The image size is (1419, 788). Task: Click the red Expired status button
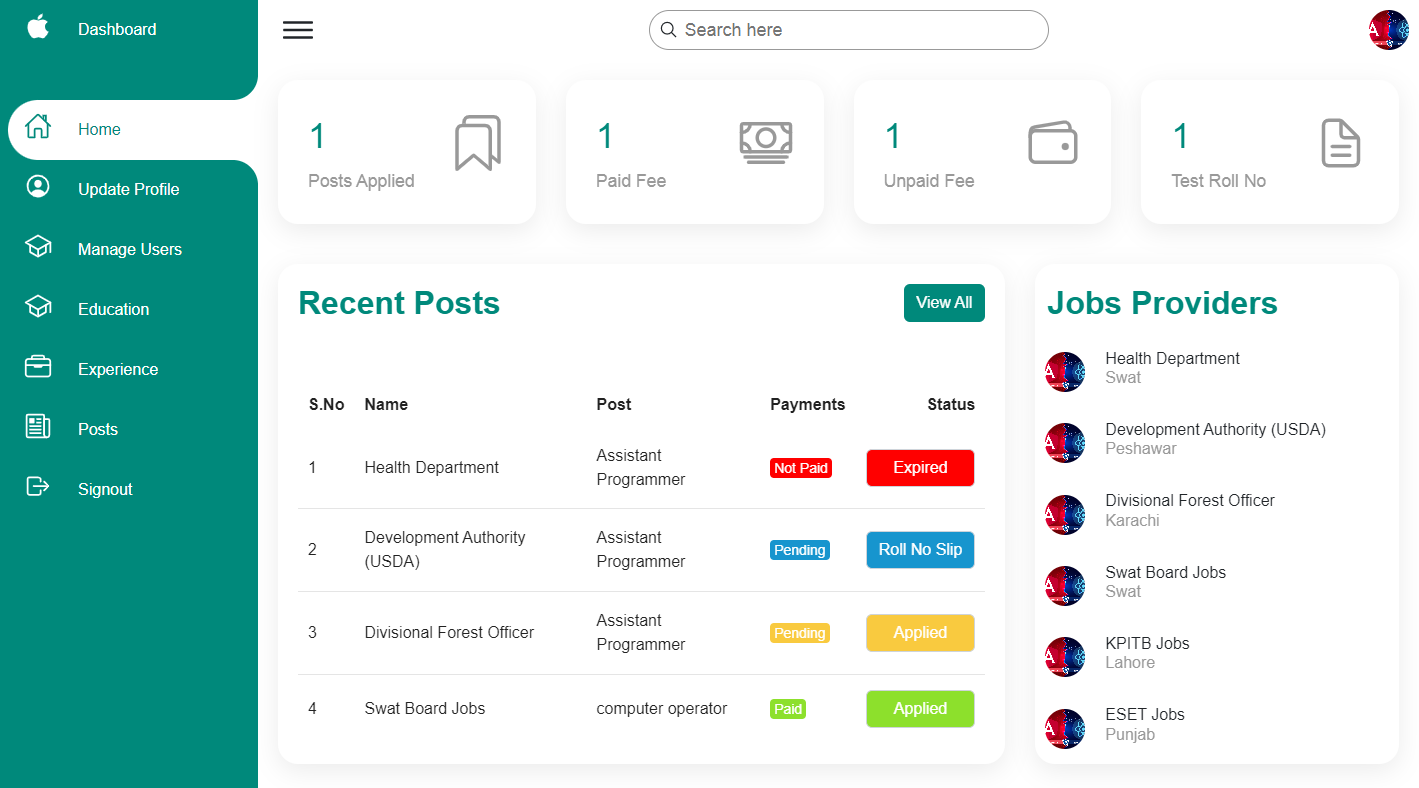(920, 468)
